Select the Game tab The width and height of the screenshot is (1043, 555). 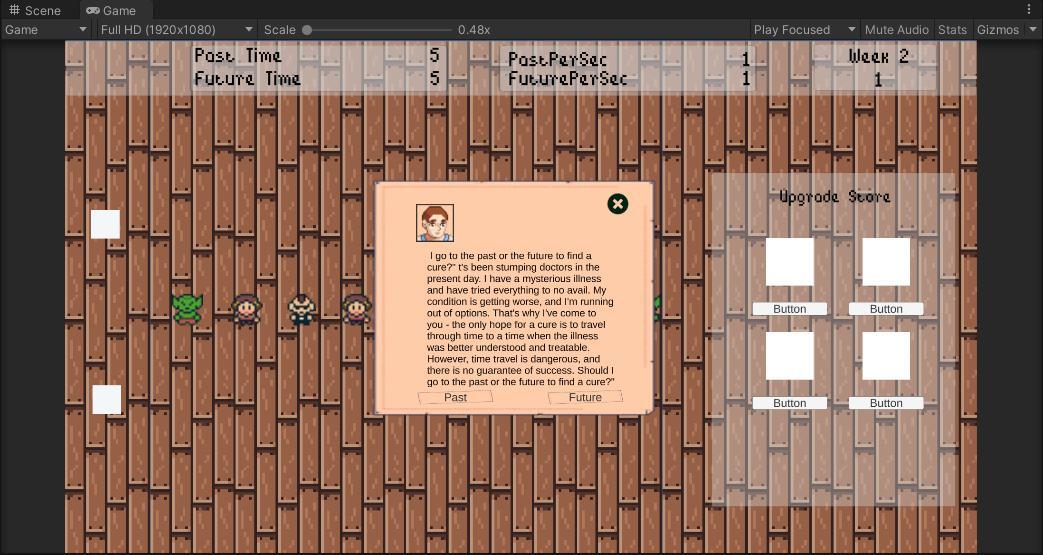(x=111, y=10)
